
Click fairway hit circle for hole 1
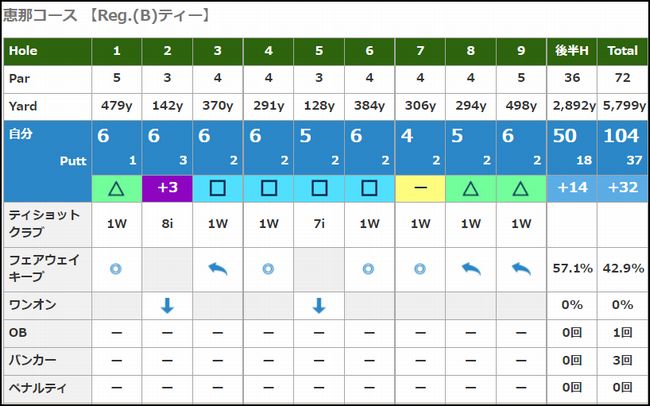(116, 269)
